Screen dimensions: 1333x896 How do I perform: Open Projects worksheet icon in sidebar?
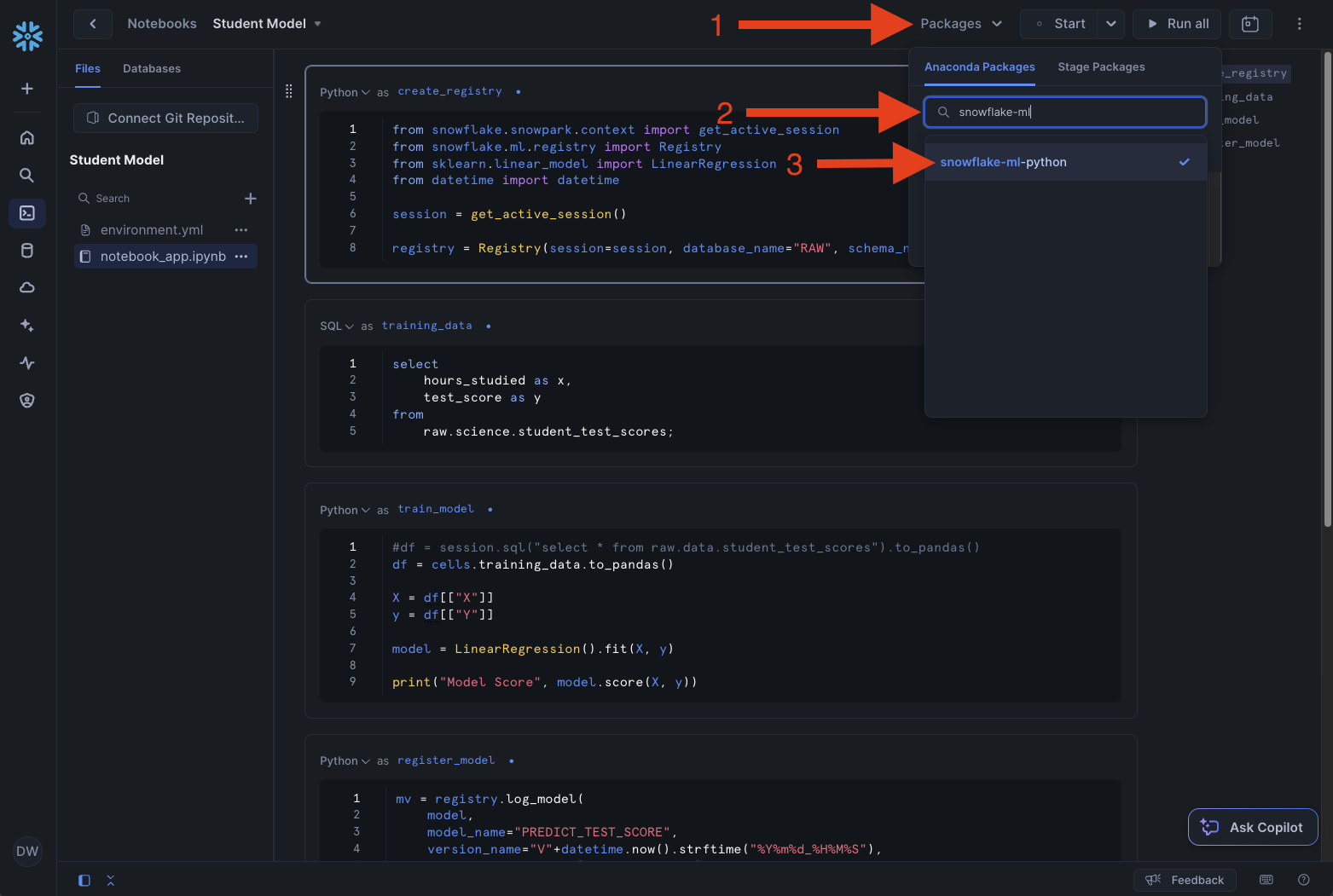coord(27,212)
